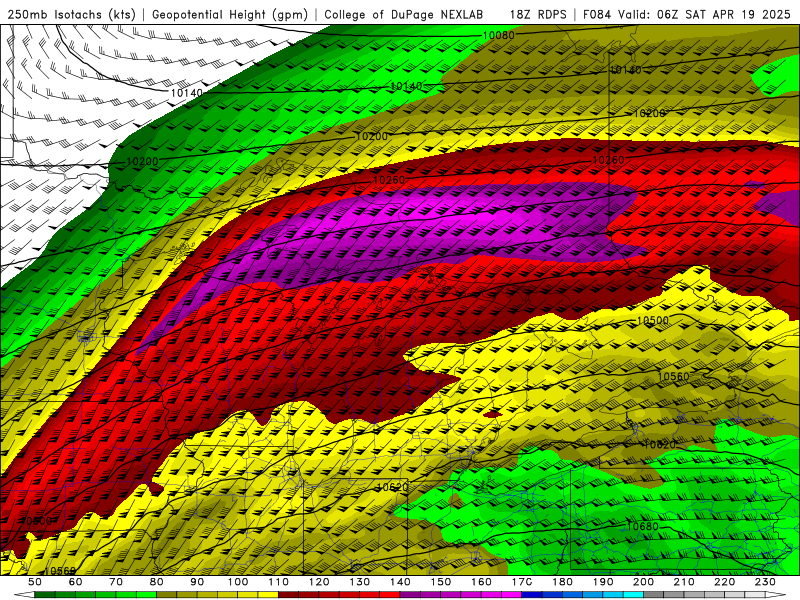The image size is (800, 600).
Task: Click the 130 knots legend value
Action: [x=360, y=582]
